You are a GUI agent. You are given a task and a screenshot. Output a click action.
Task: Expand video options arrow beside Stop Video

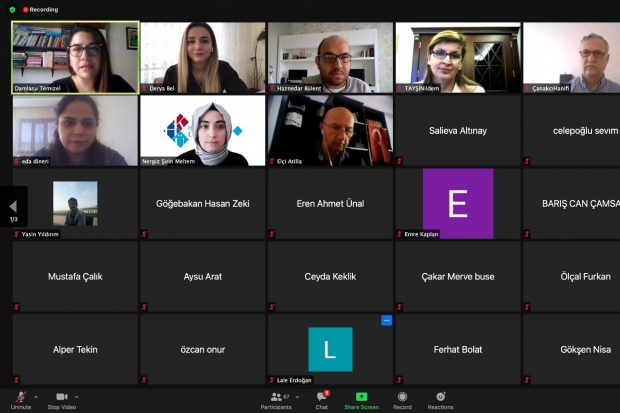[x=77, y=397]
